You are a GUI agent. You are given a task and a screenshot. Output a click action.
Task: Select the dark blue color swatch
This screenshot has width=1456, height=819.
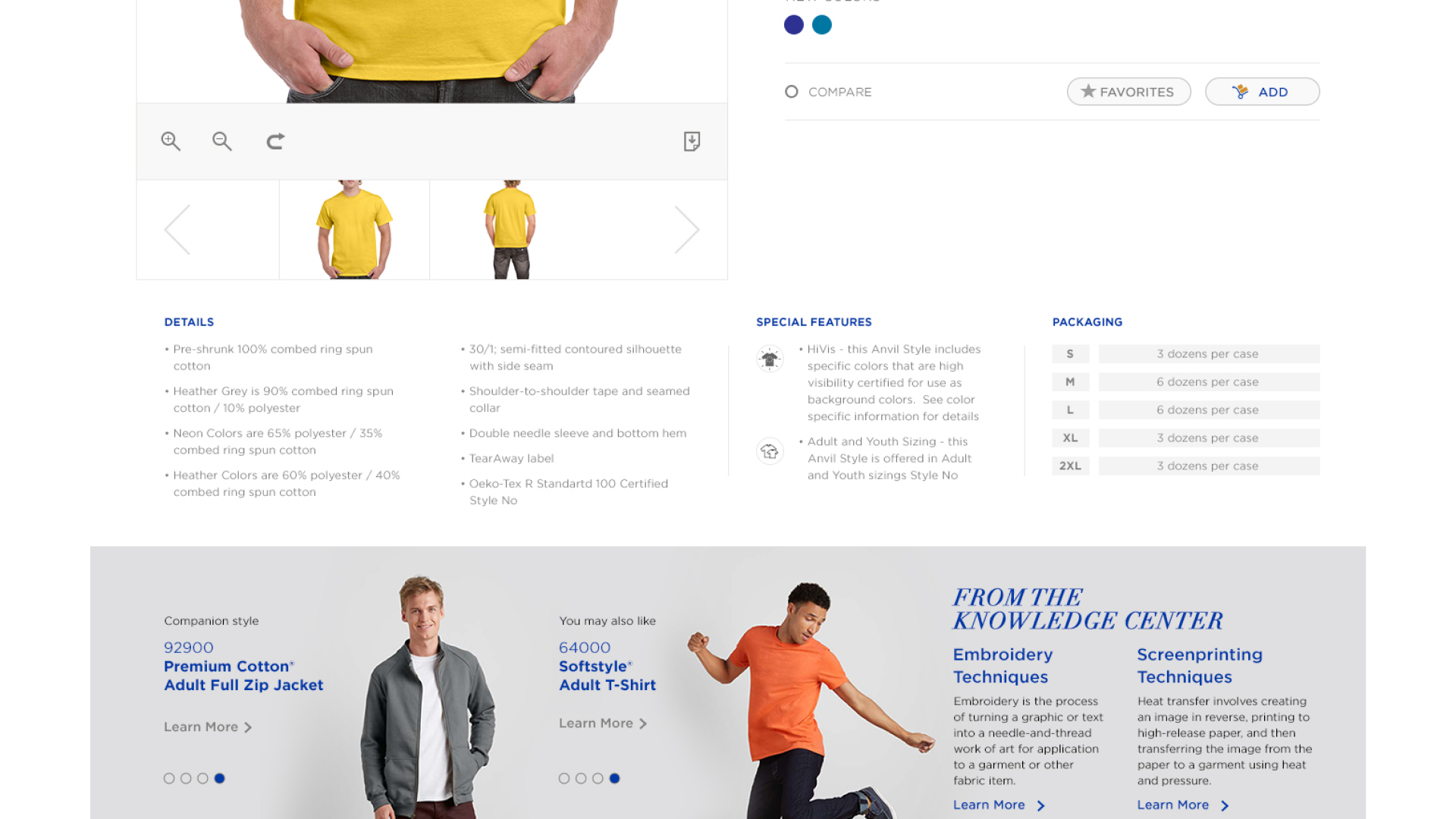793,24
